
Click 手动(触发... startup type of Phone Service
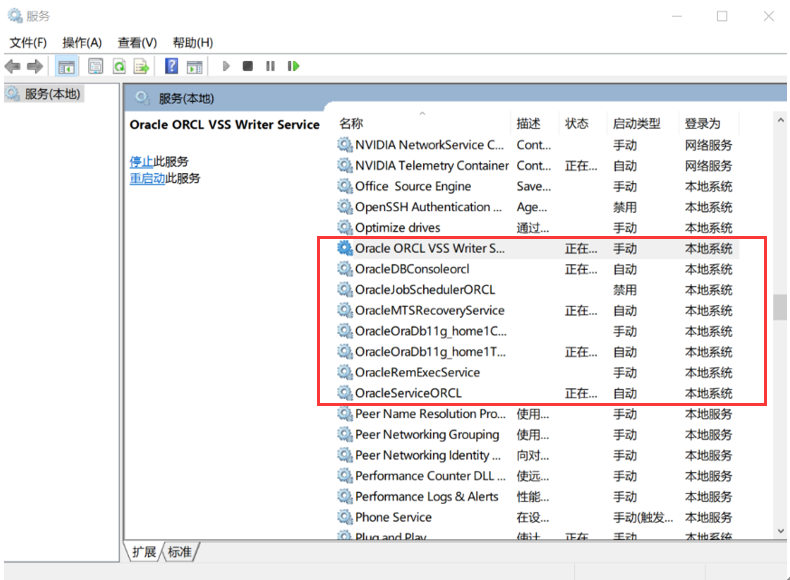click(x=643, y=517)
